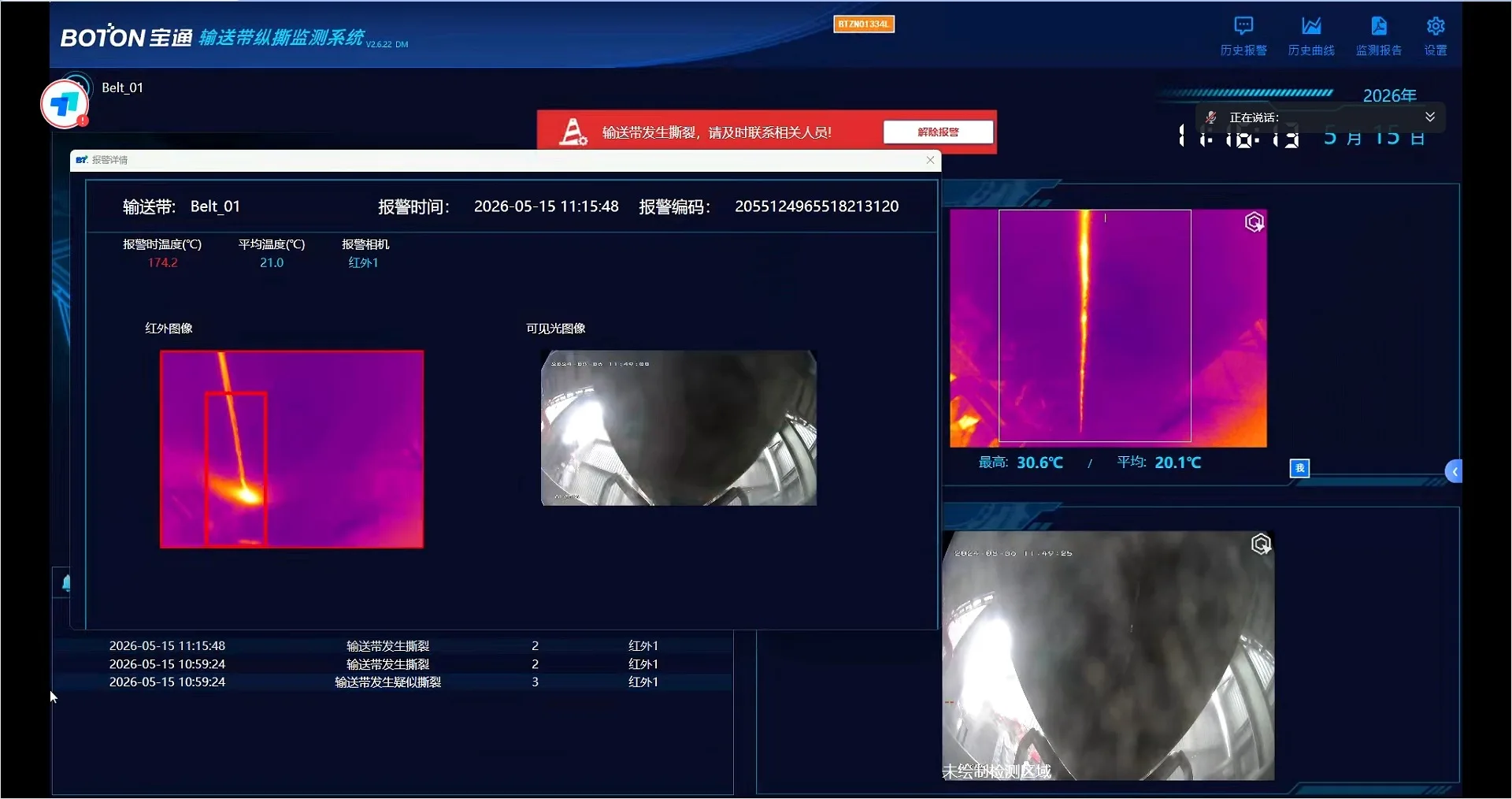The image size is (1512, 799).
Task: Click the warning icon in the red alarm banner
Action: pyautogui.click(x=573, y=132)
